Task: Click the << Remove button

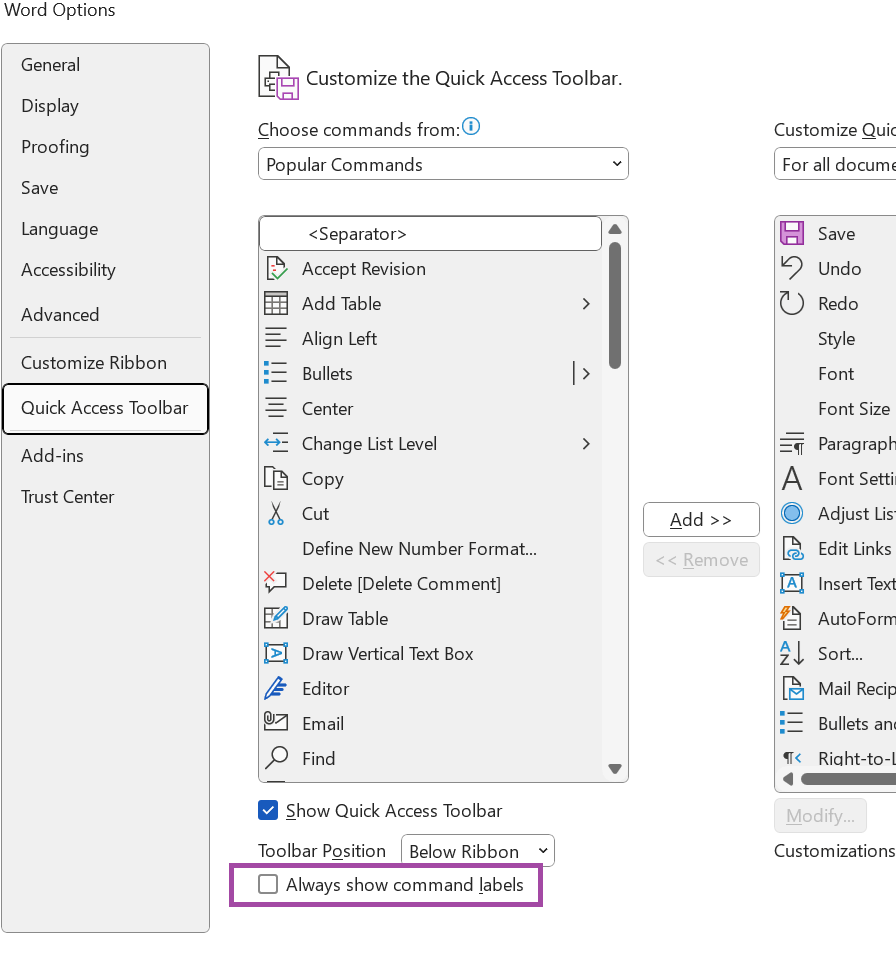Action: pyautogui.click(x=701, y=560)
